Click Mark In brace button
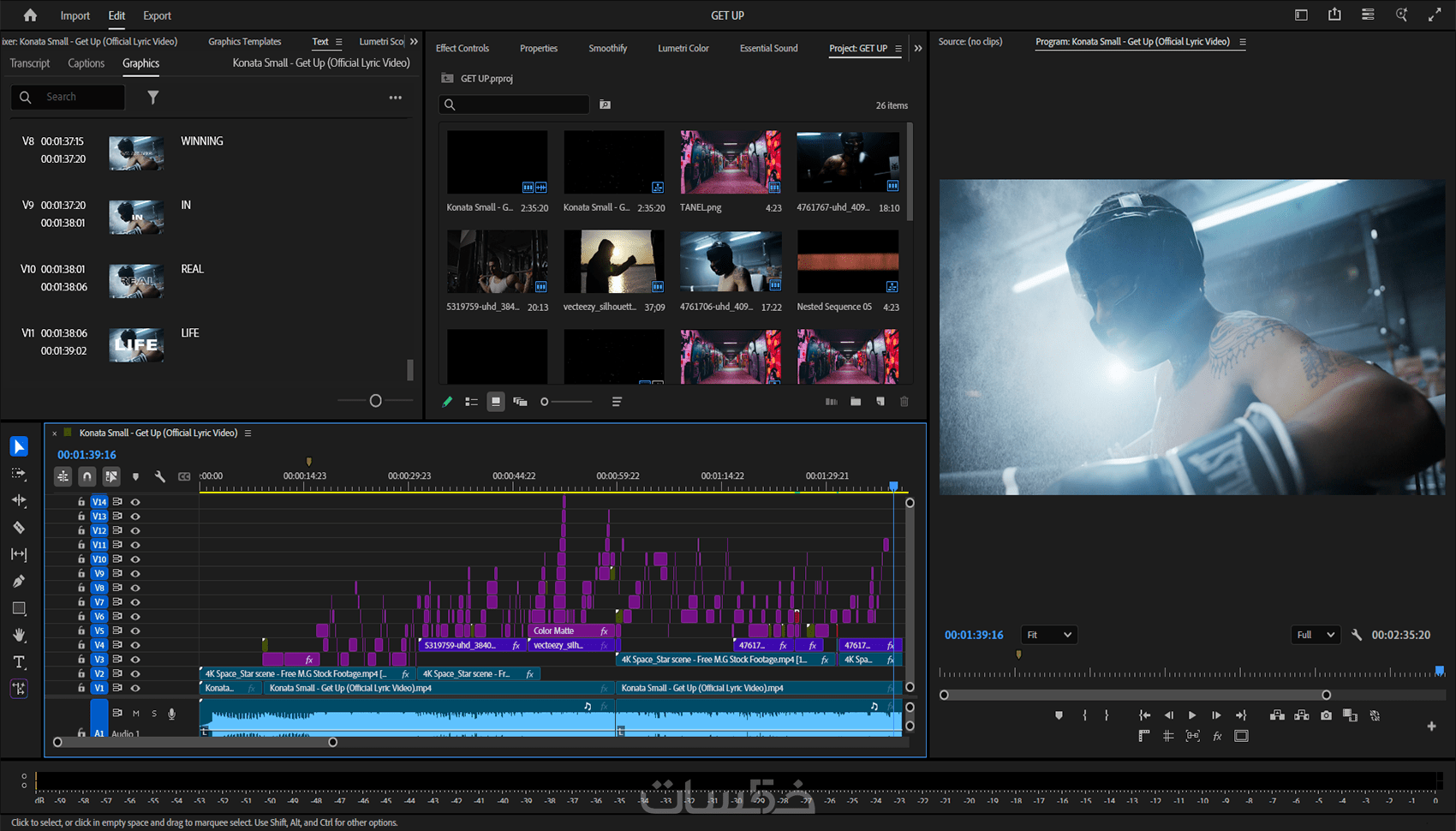This screenshot has height=831, width=1456. (1084, 715)
